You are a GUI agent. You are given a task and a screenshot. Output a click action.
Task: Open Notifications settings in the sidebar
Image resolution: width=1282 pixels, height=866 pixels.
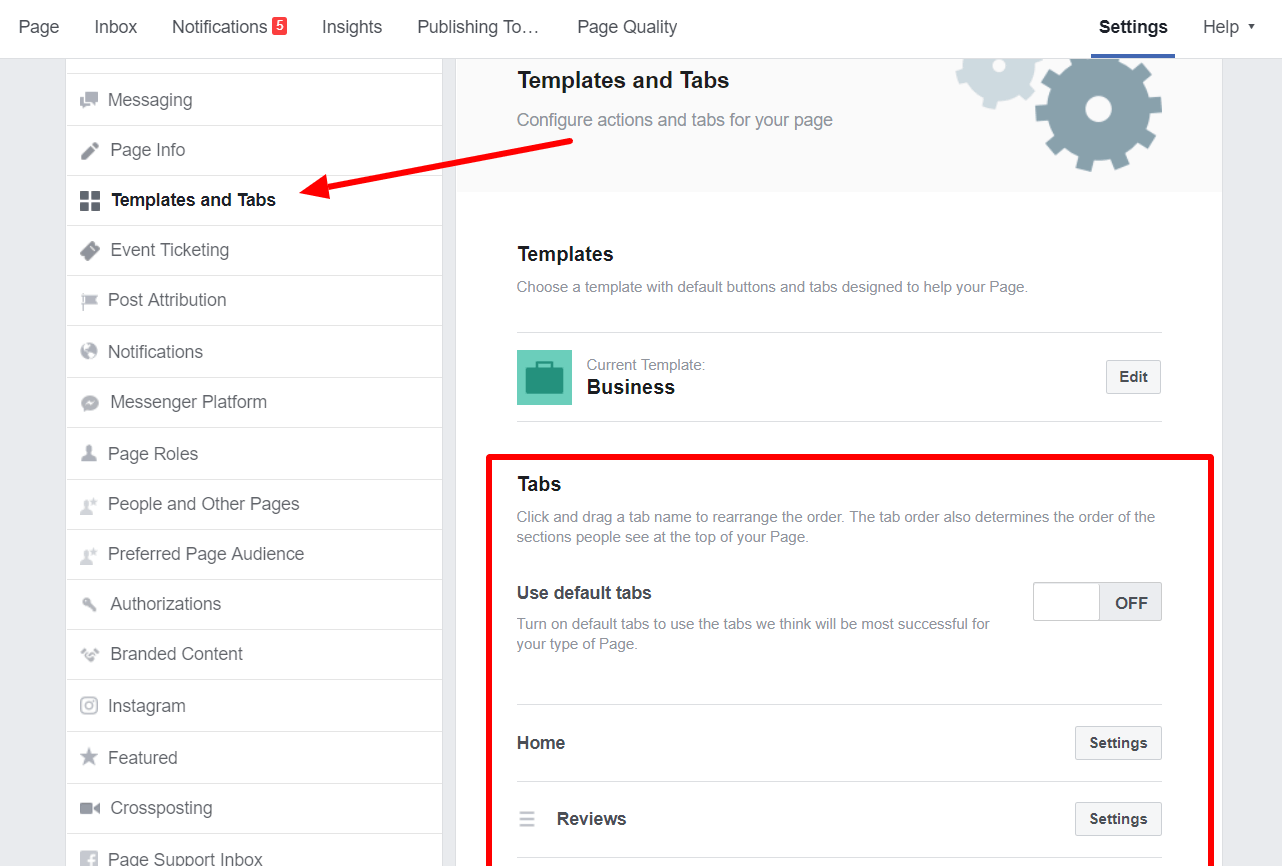254,351
